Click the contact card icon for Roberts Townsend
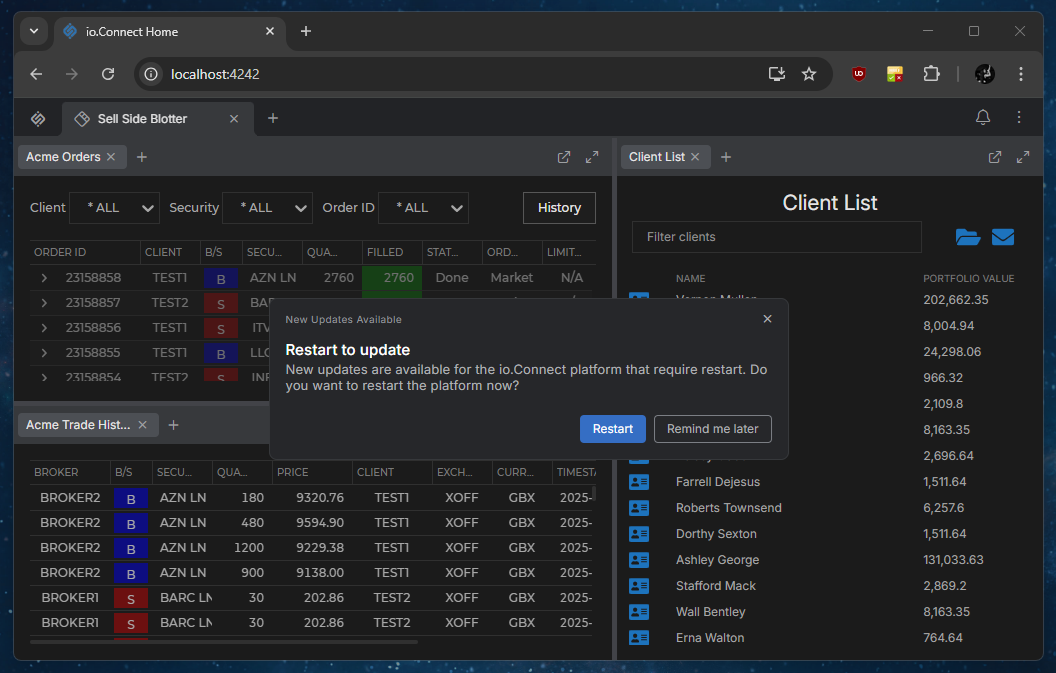Image resolution: width=1056 pixels, height=673 pixels. [638, 508]
